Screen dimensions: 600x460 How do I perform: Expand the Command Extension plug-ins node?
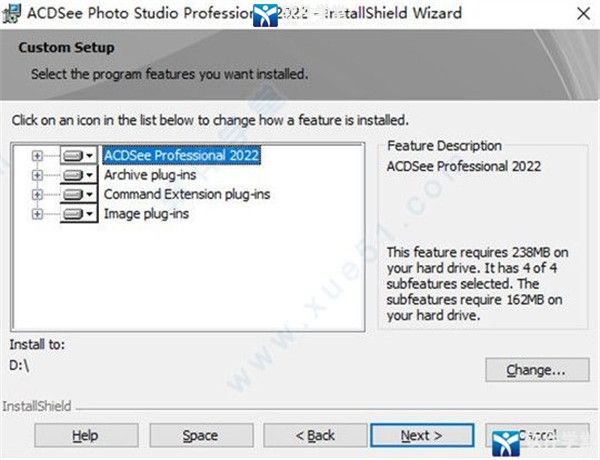37,194
